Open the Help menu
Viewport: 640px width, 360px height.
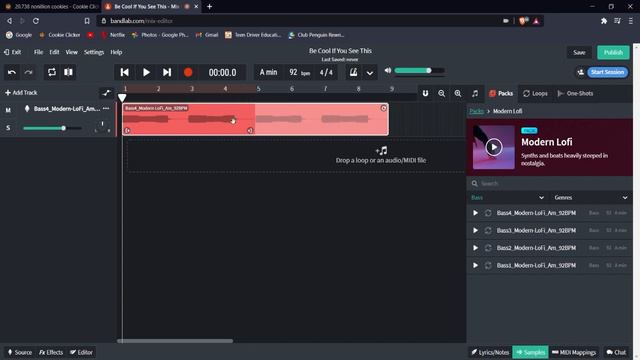pos(116,52)
